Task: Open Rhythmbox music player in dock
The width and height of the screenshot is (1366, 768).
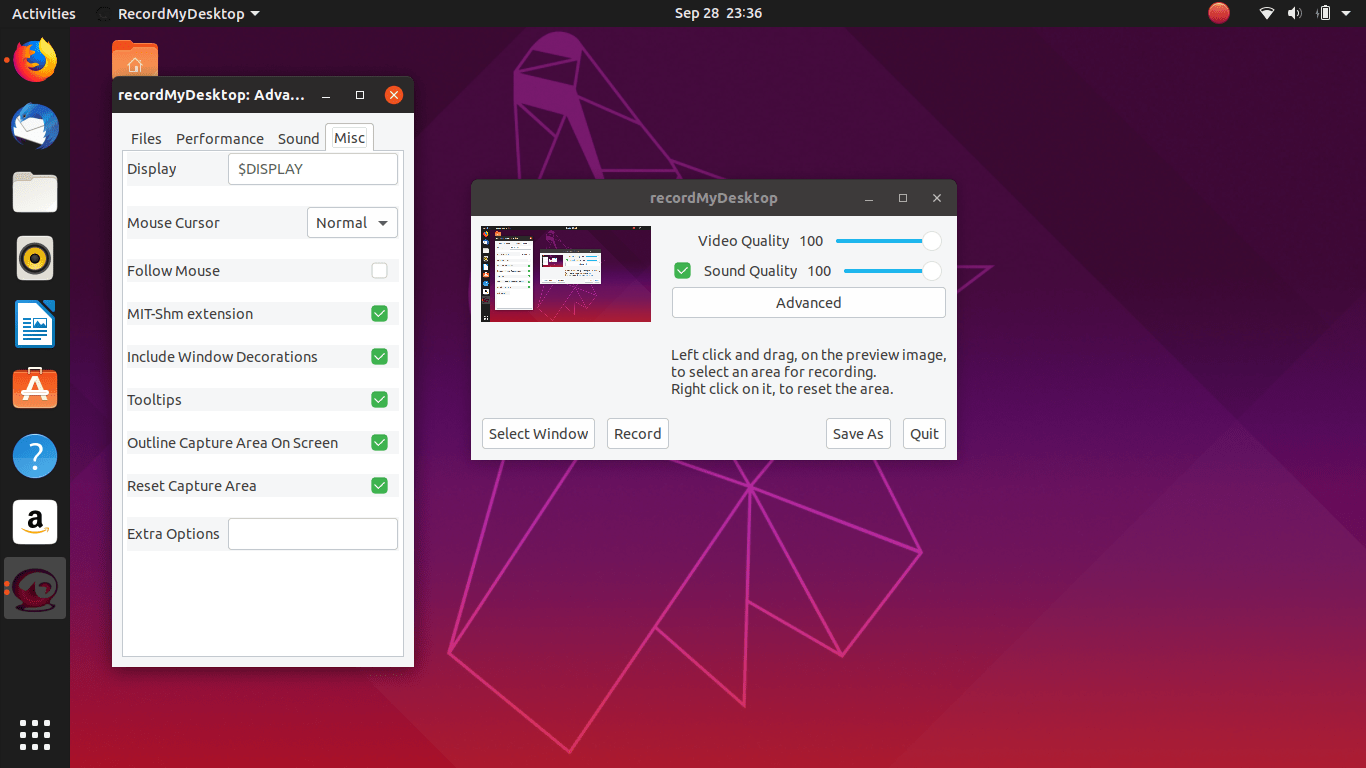Action: tap(35, 258)
